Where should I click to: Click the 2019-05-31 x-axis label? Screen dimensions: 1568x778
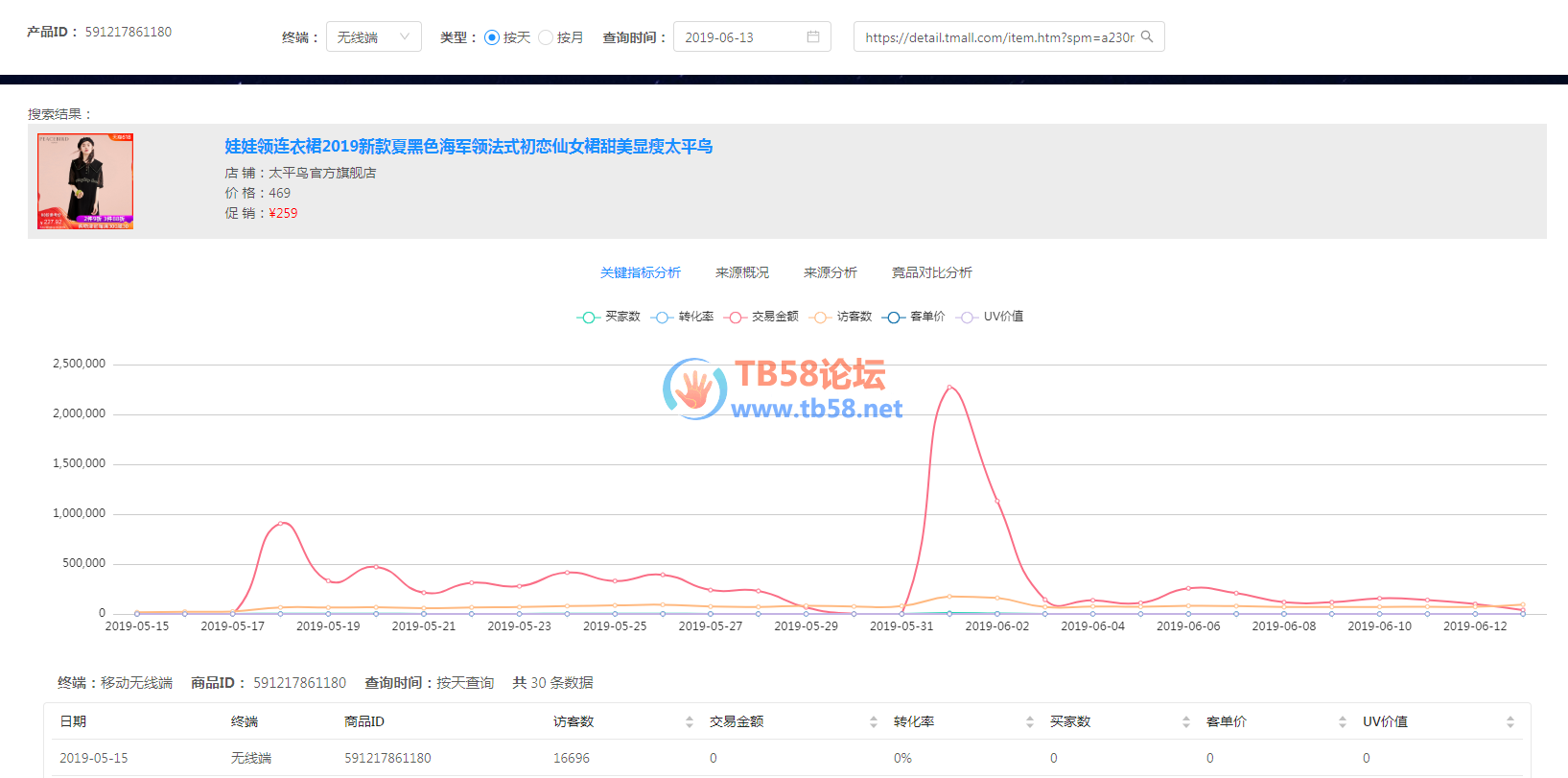(x=901, y=626)
